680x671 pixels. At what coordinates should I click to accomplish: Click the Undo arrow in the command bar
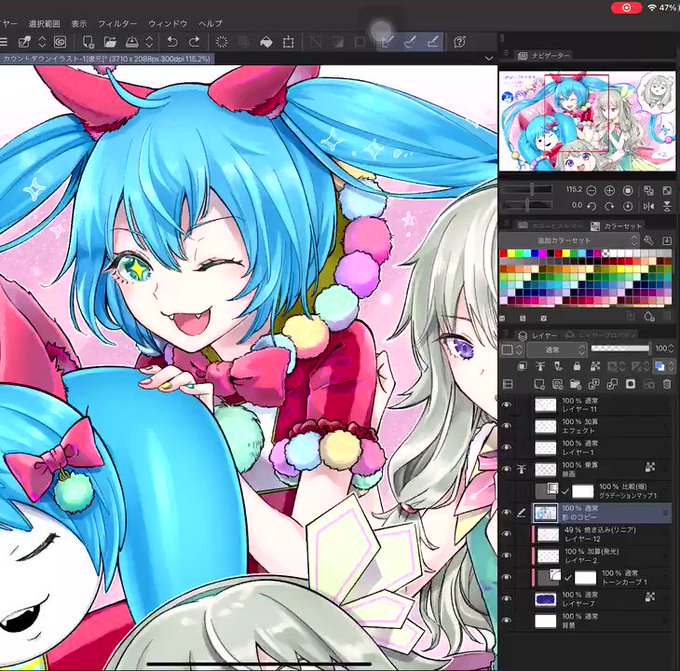[173, 42]
